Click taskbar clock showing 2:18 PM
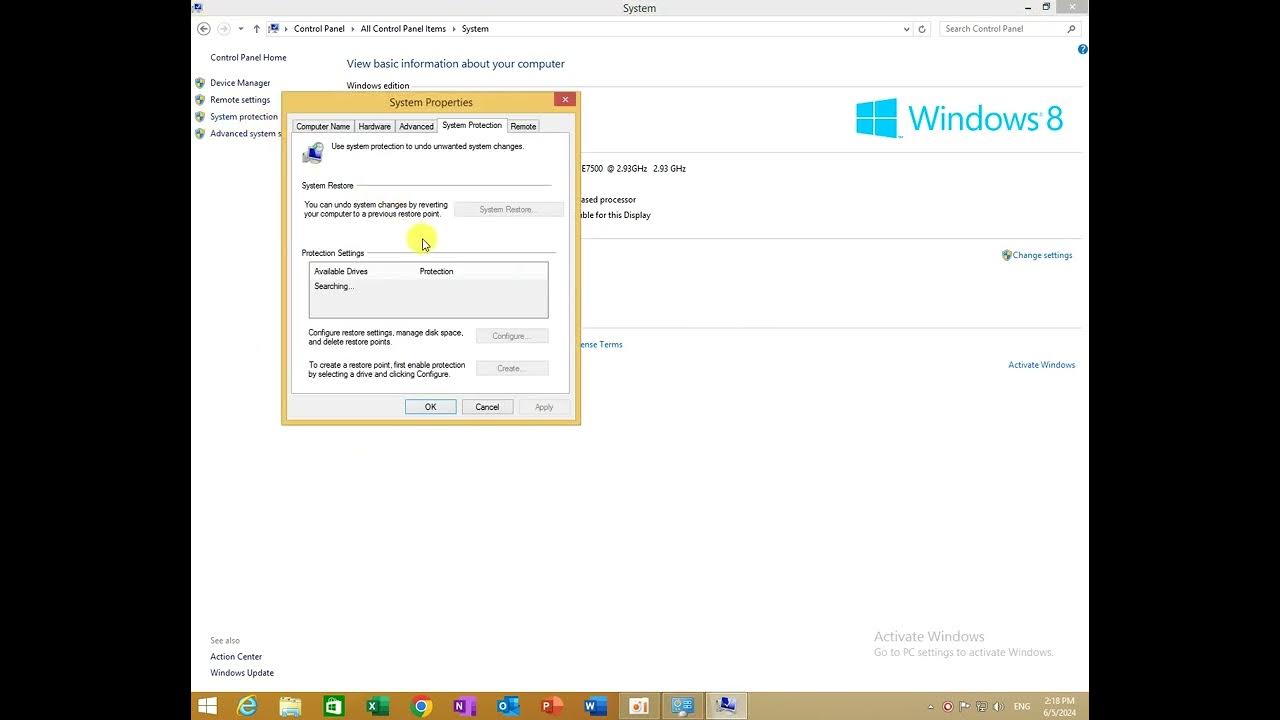The width and height of the screenshot is (1280, 720). [x=1060, y=707]
